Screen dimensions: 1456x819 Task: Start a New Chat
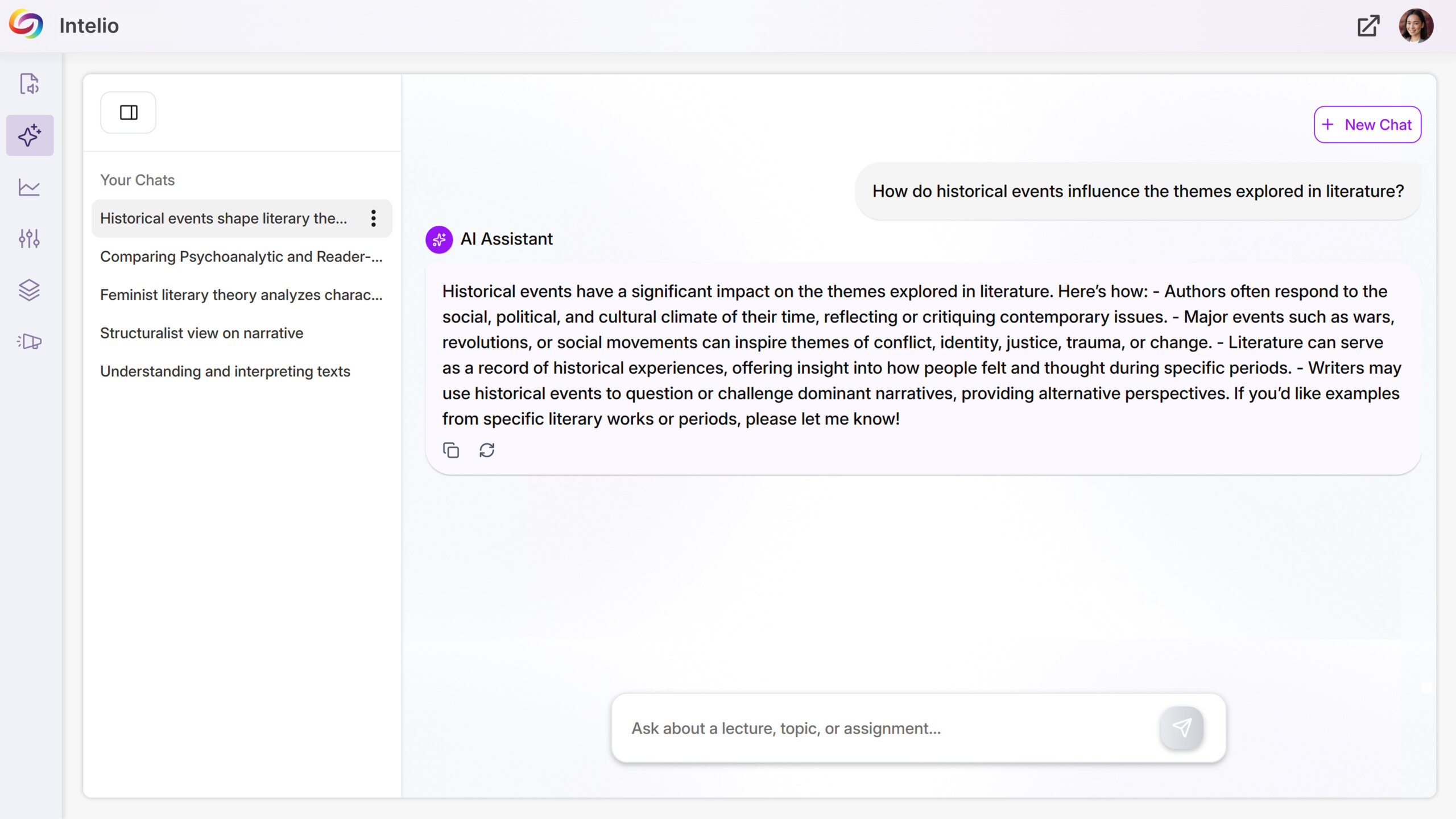(1367, 125)
